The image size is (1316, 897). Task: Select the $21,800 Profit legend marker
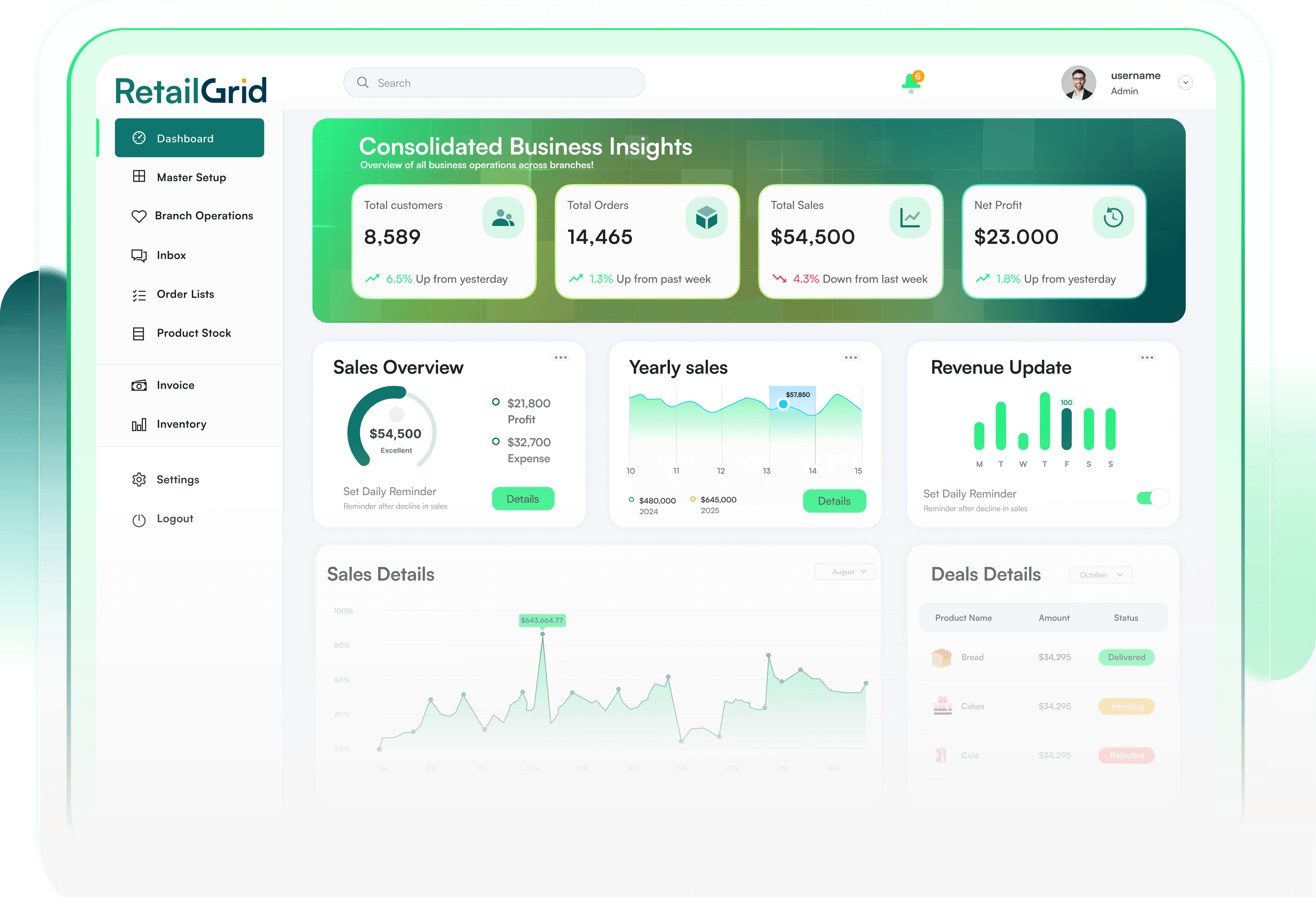(x=496, y=402)
